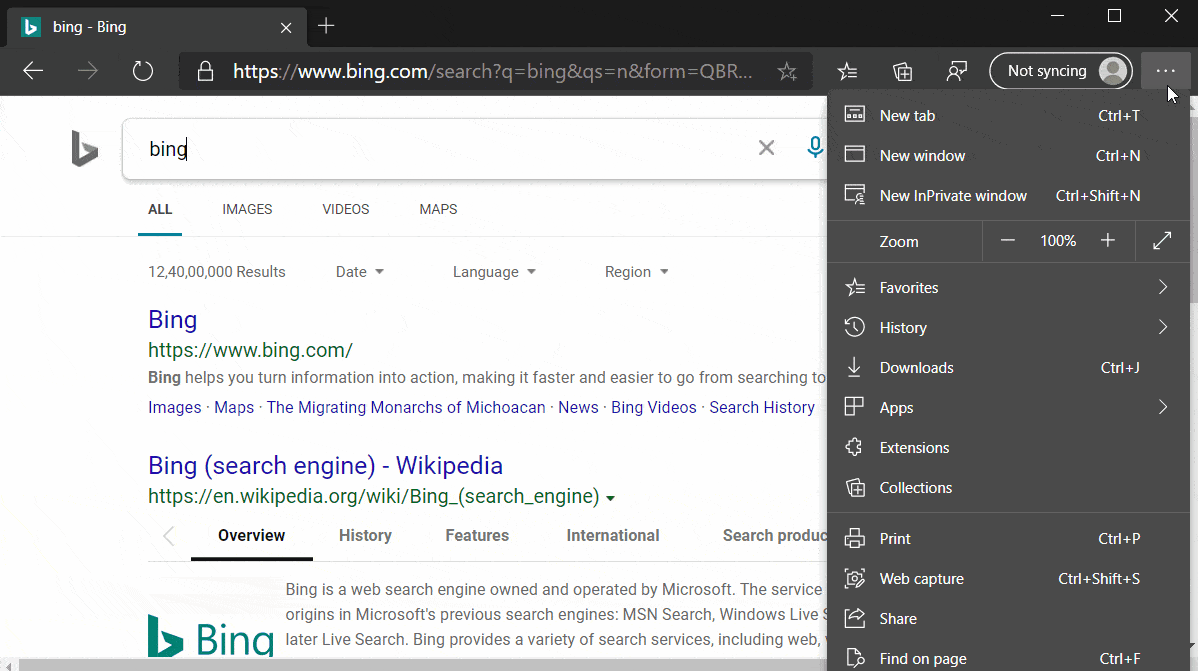Click the address bar URL

(493, 71)
